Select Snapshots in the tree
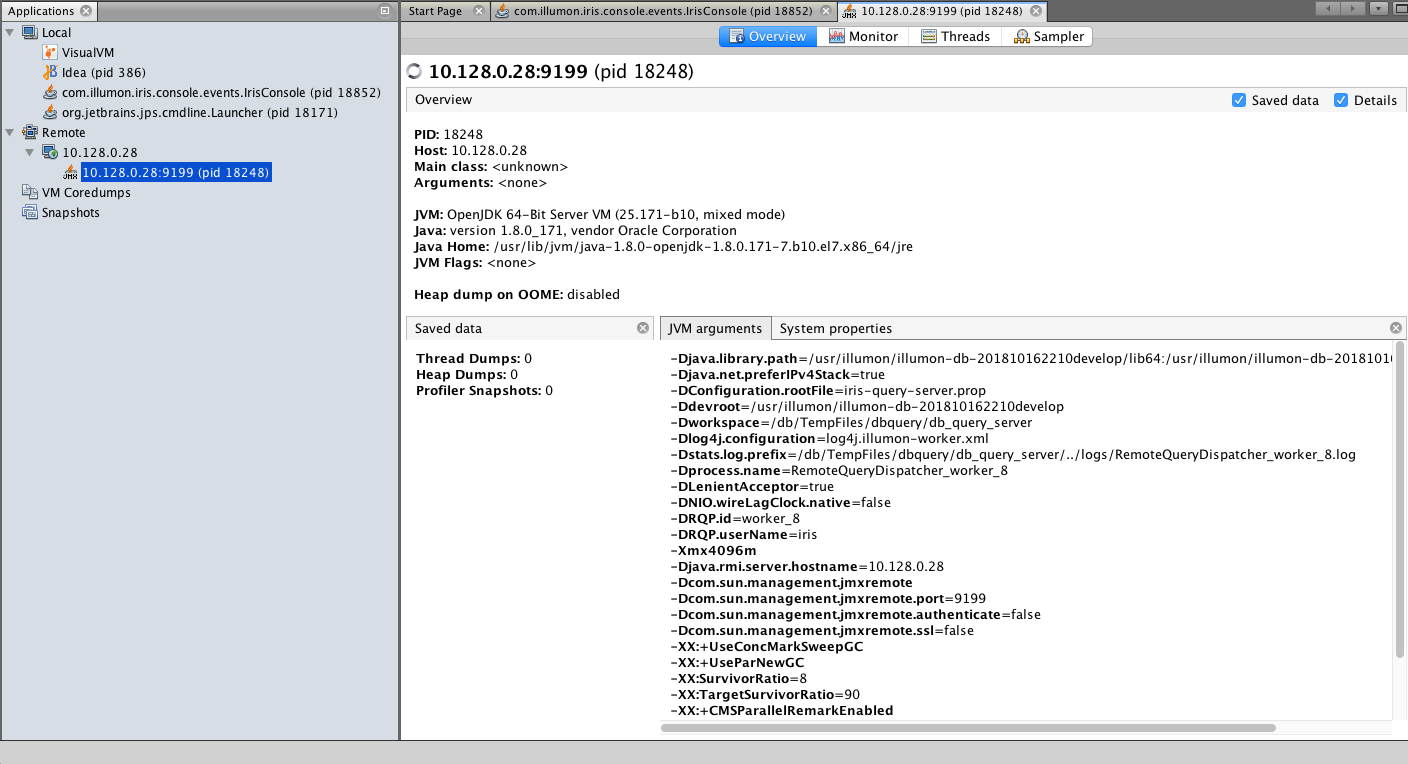Screen dimensions: 1408x764 (x=70, y=212)
